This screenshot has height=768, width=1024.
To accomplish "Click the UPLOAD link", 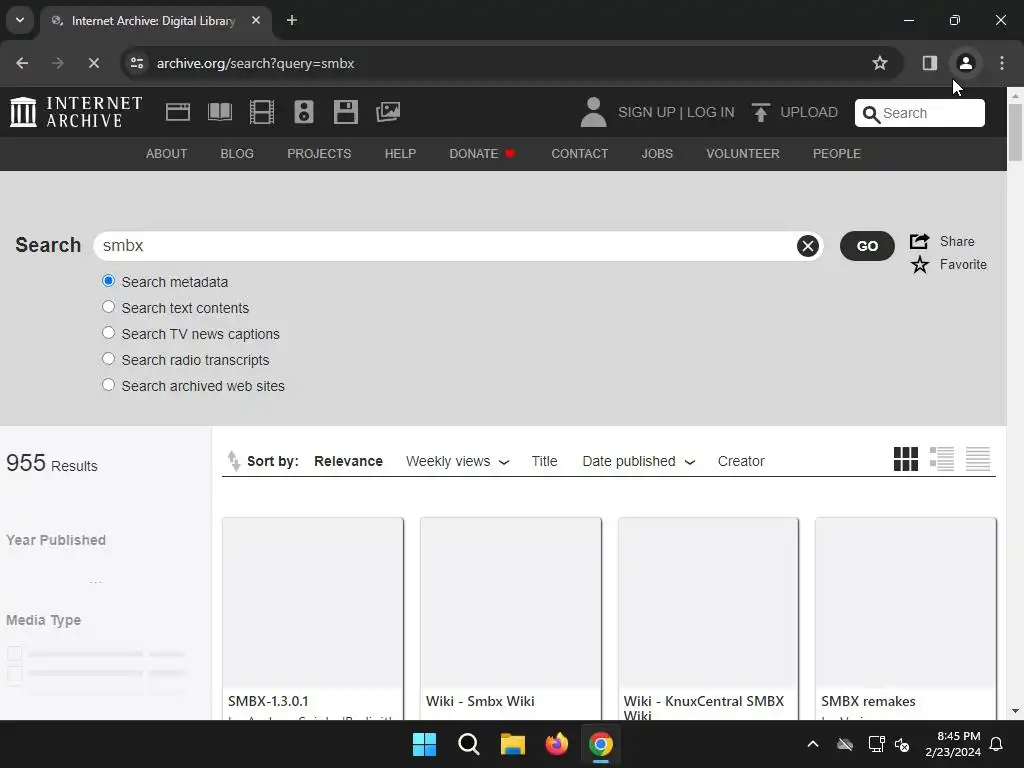I will click(808, 112).
